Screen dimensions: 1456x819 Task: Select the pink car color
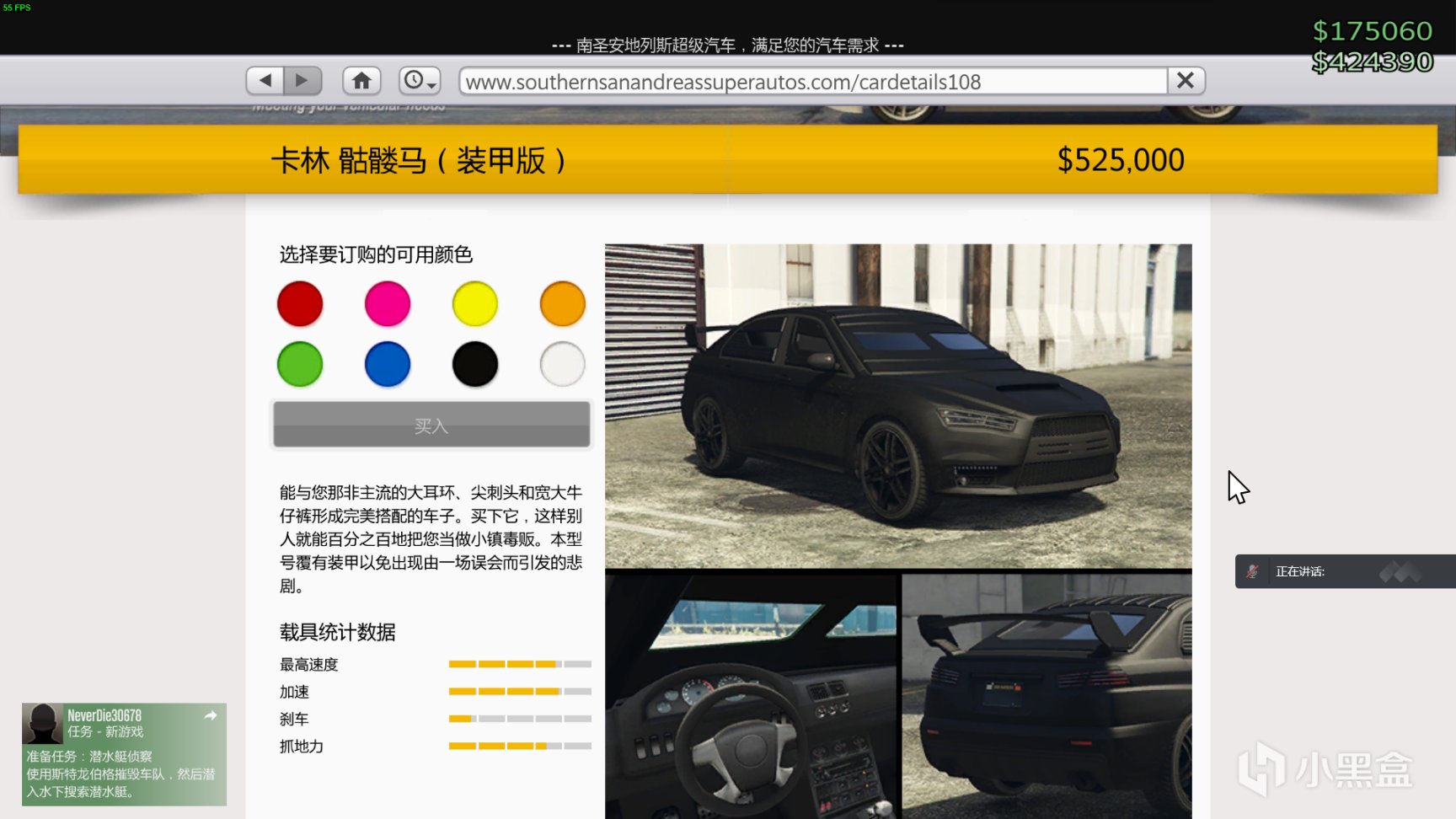tap(388, 304)
